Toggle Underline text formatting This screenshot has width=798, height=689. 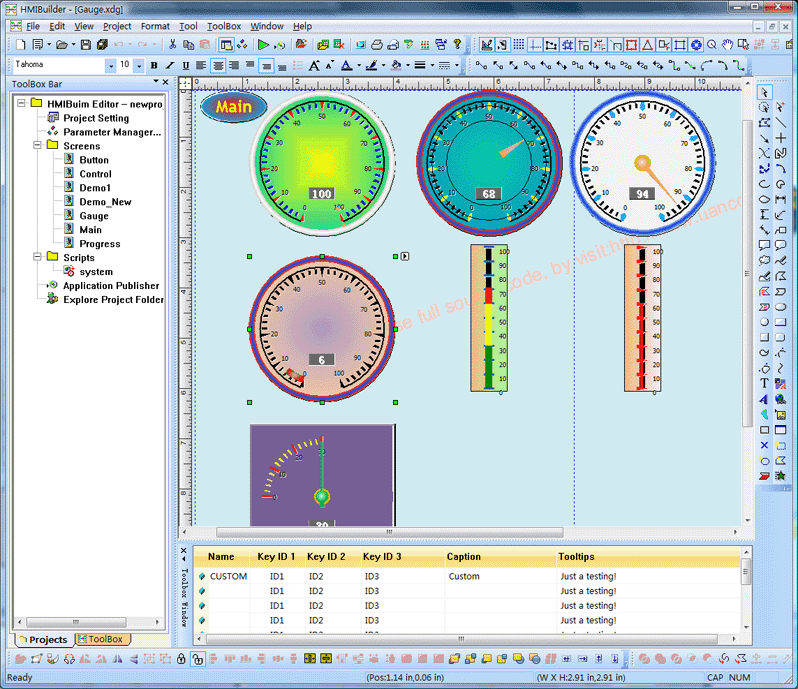tap(185, 65)
